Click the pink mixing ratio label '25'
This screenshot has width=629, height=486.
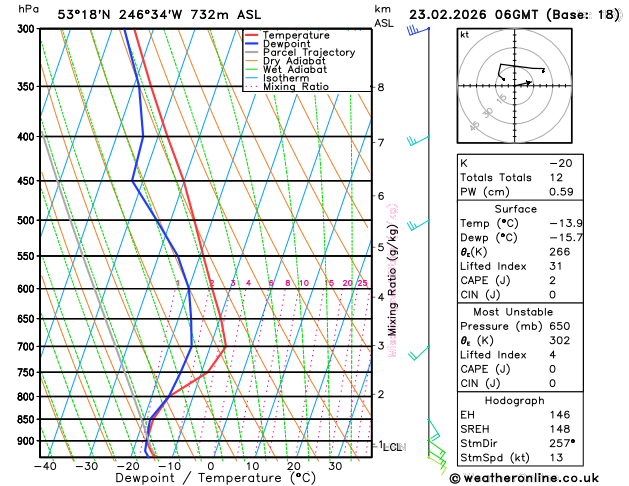pos(363,283)
